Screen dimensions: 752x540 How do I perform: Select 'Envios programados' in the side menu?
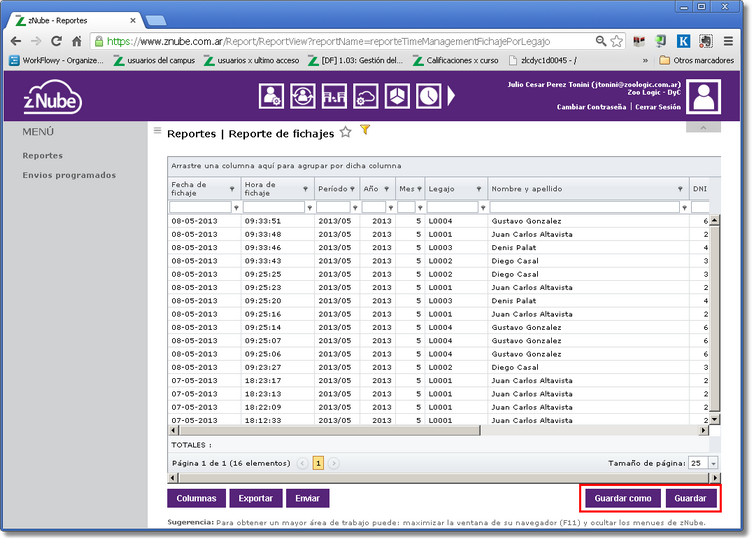pos(69,175)
